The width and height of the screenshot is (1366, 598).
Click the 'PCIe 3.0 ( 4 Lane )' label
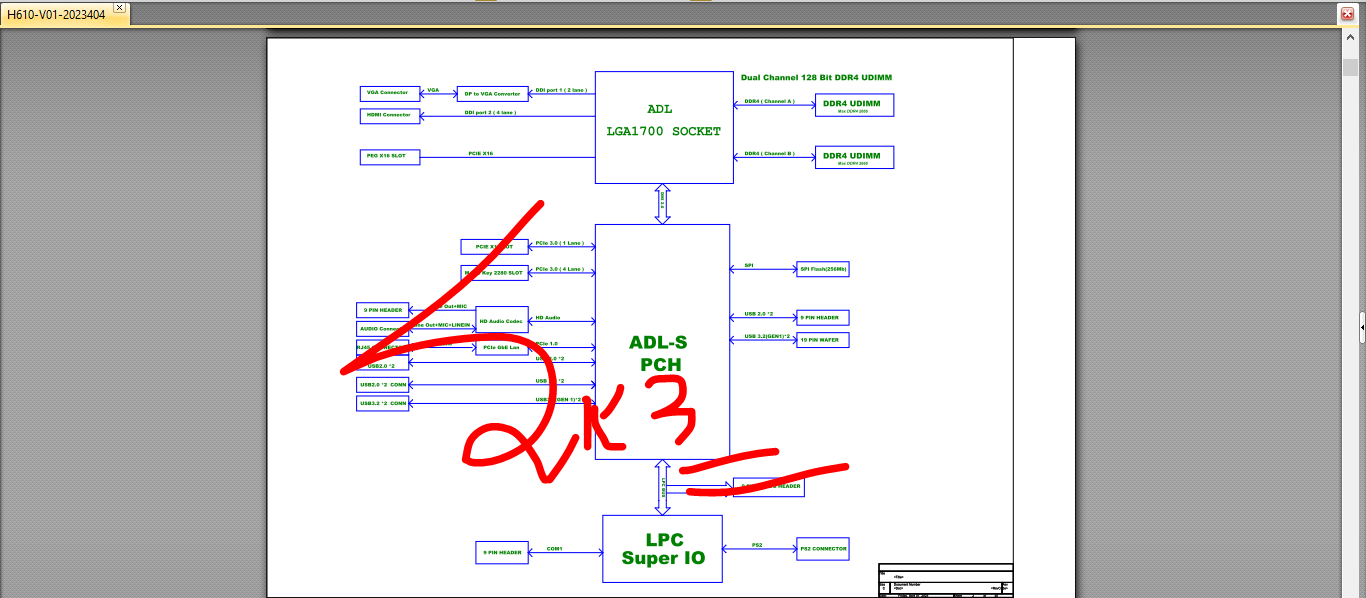click(560, 269)
